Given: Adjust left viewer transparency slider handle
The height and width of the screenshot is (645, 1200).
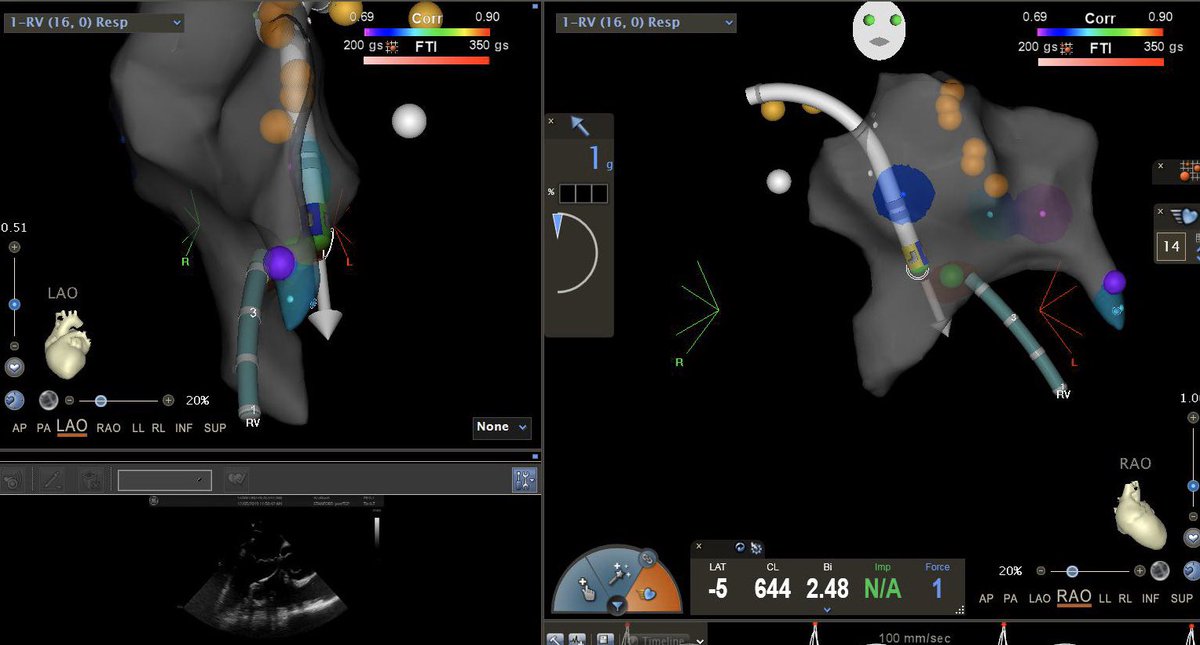Looking at the screenshot, I should pos(100,400).
